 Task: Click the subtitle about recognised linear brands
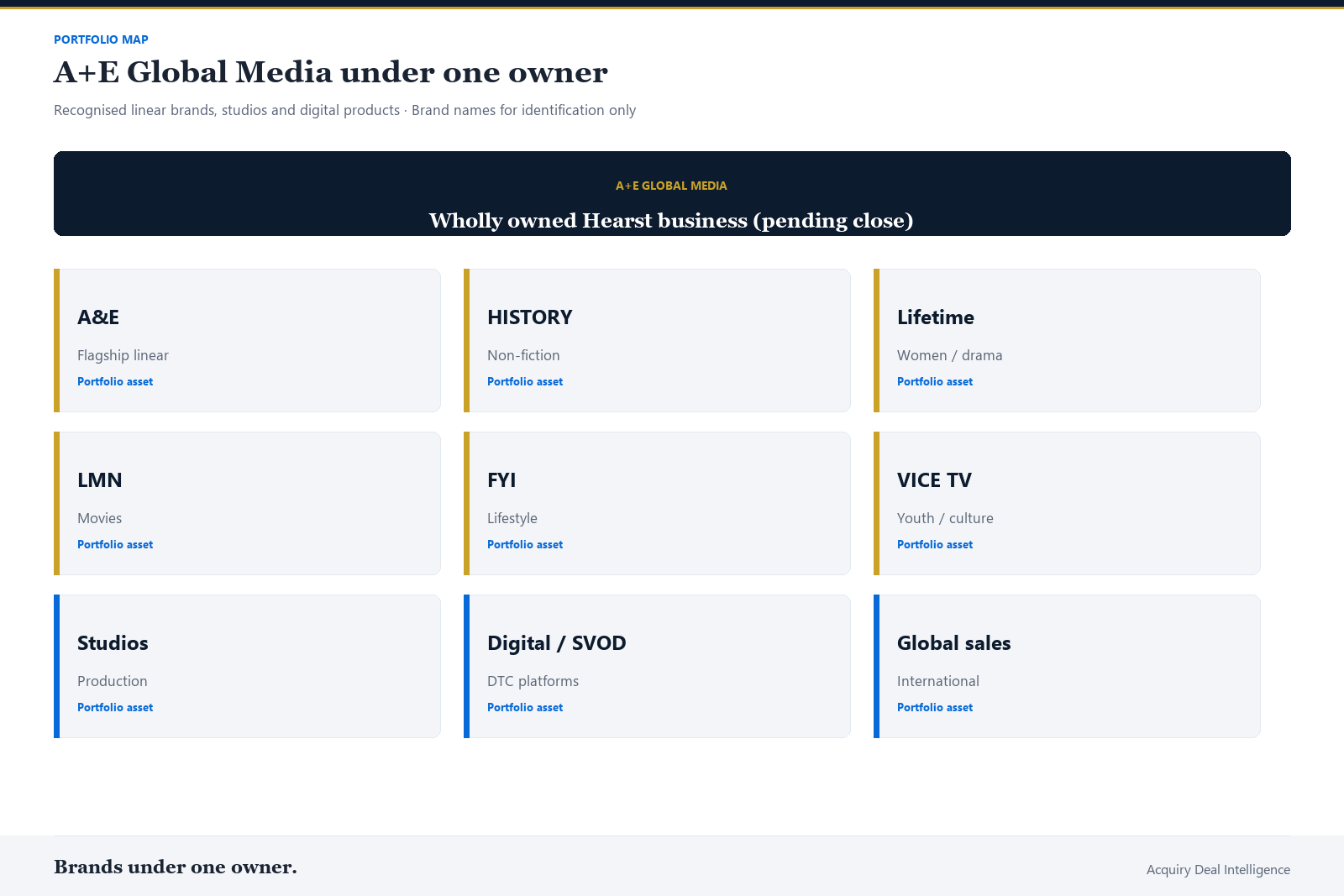344,110
